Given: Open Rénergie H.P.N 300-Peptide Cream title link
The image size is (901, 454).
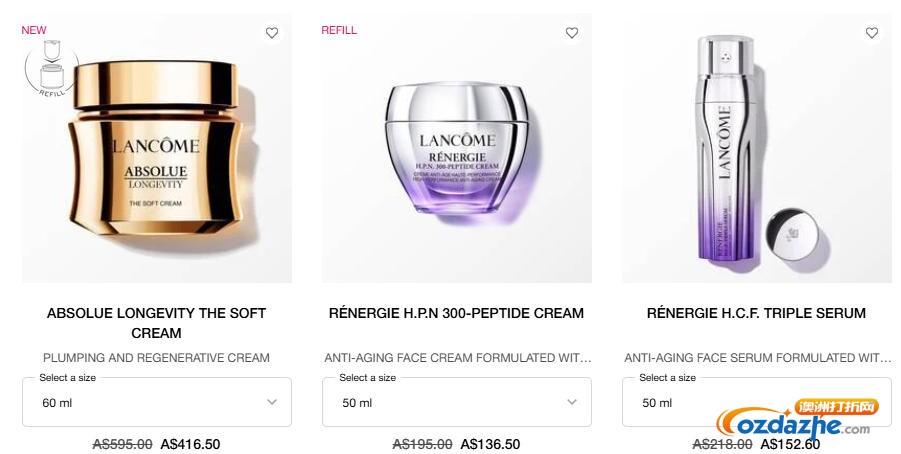Looking at the screenshot, I should (456, 313).
